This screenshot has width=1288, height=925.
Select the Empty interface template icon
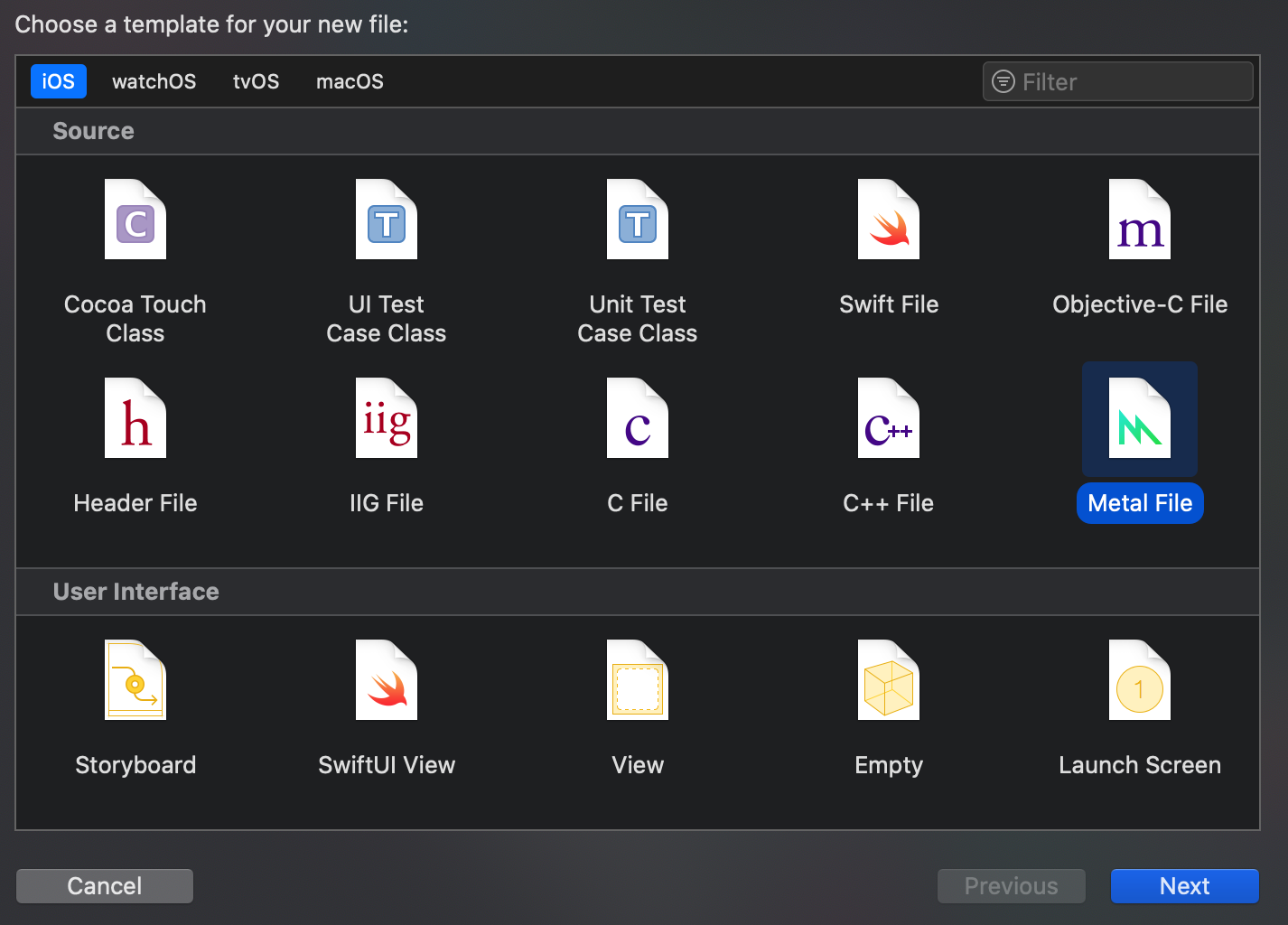[889, 680]
